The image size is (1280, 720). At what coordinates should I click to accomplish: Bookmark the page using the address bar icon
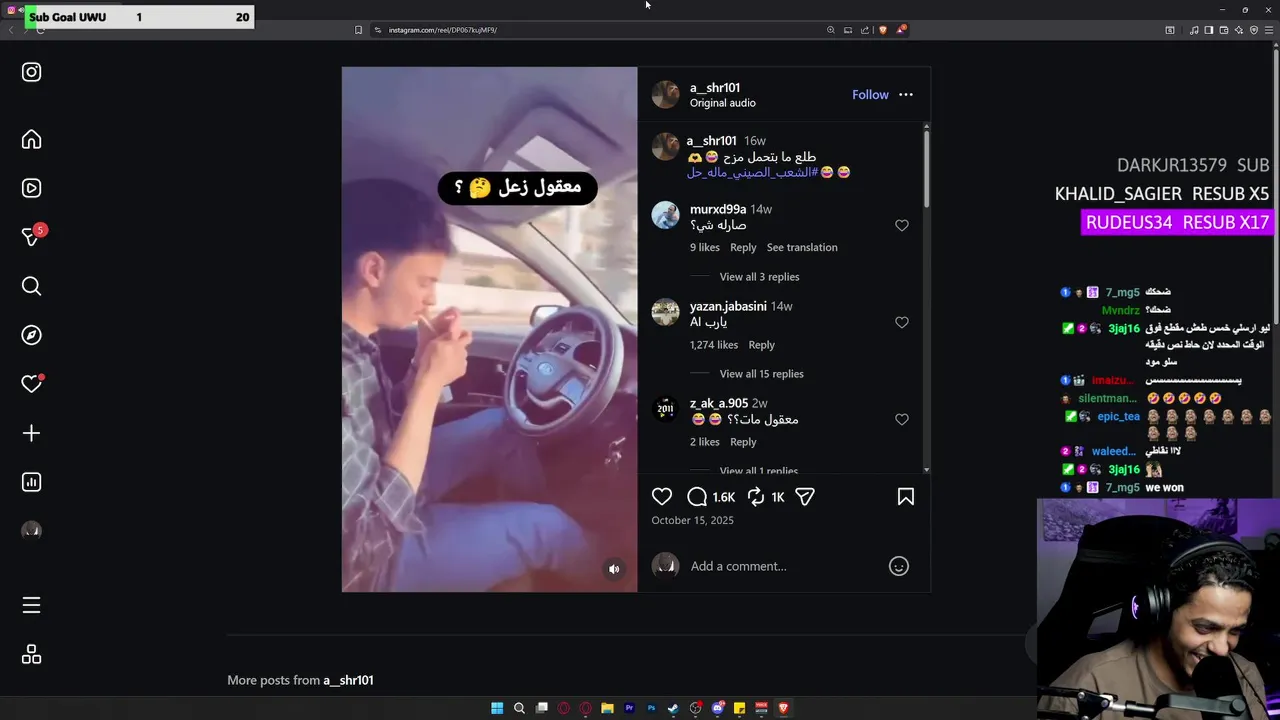358,30
